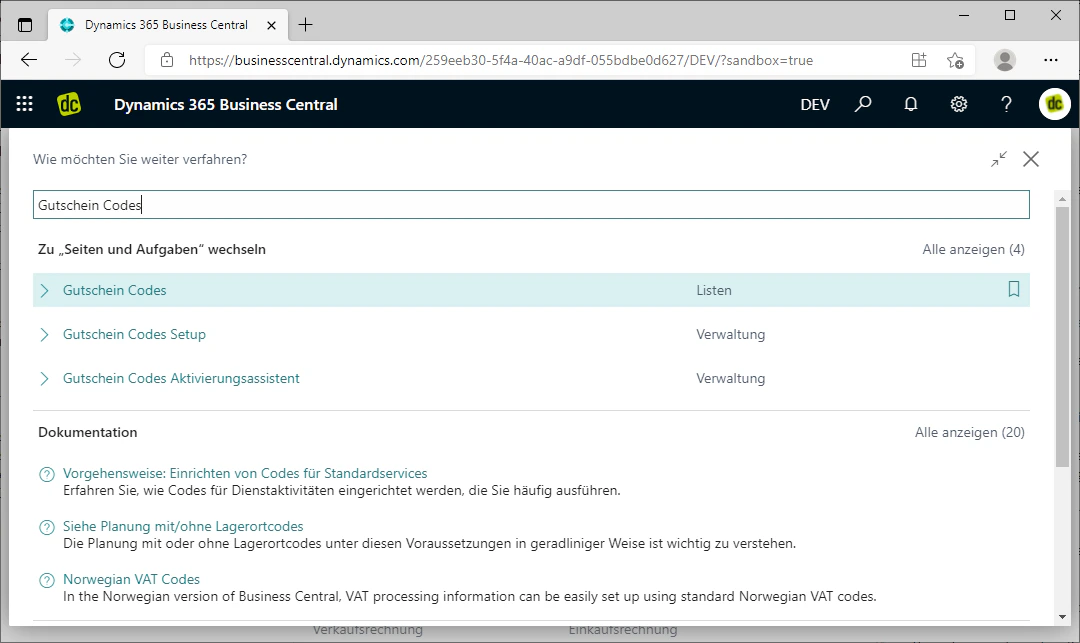Image resolution: width=1080 pixels, height=643 pixels.
Task: Click the DEV environment label
Action: tap(815, 105)
